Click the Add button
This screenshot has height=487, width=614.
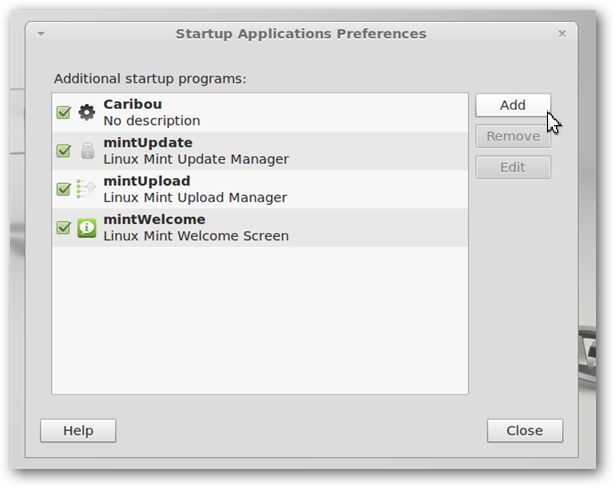click(x=513, y=105)
